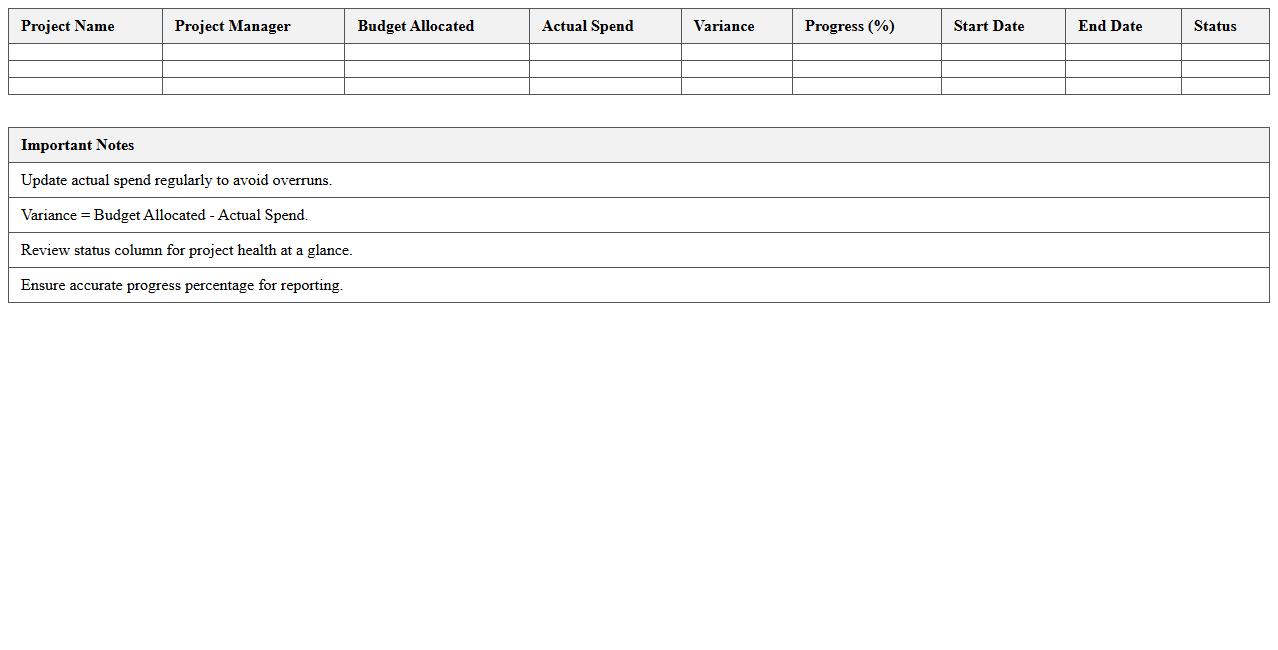This screenshot has height=650, width=1278.
Task: Click the status column review note
Action: (638, 250)
